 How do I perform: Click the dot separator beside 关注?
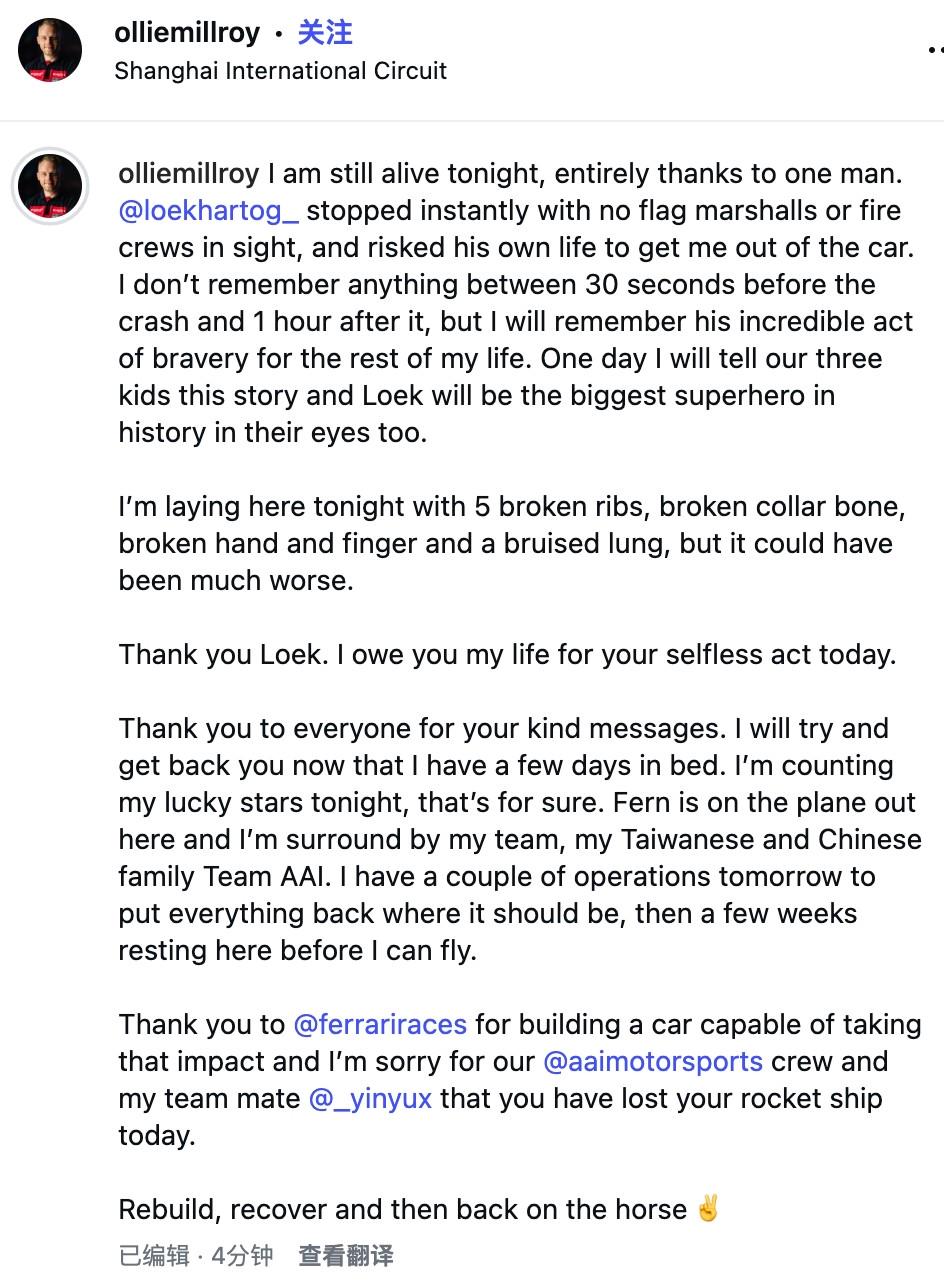[279, 34]
